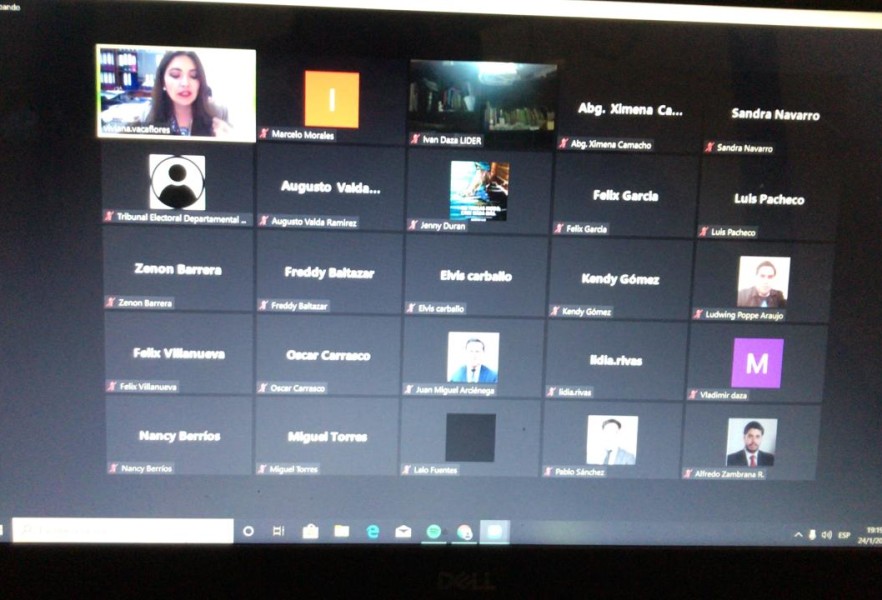Expand the hidden system tray icons chevron
Screen dimensions: 882x600
(x=798, y=535)
